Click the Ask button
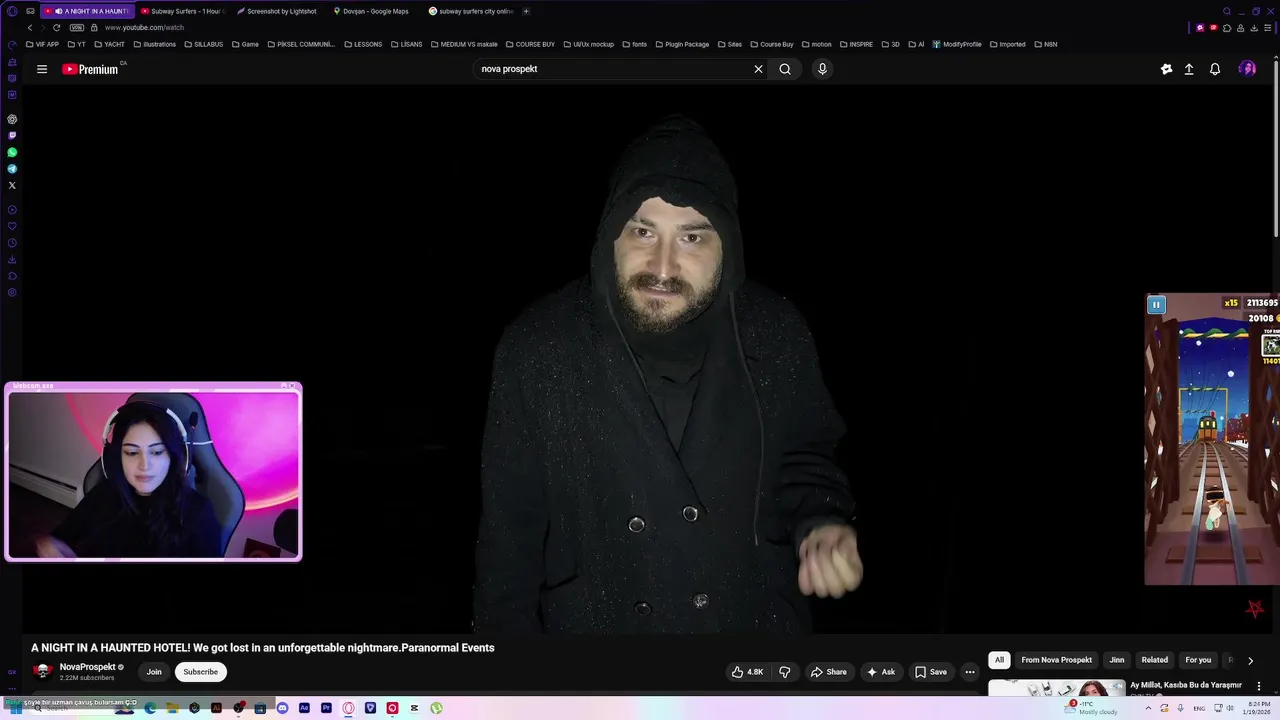Screen dimensions: 1280x720 pyautogui.click(x=881, y=672)
